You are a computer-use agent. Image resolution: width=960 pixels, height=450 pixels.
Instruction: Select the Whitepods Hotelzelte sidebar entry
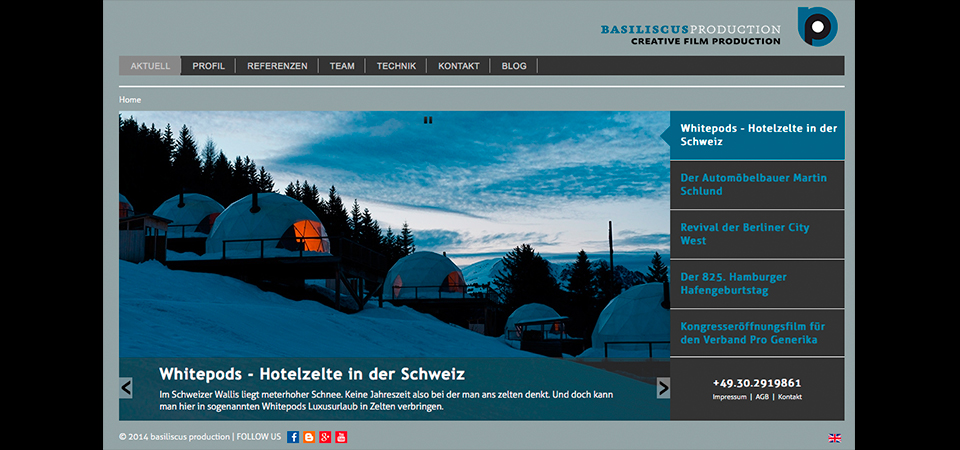[x=757, y=135]
